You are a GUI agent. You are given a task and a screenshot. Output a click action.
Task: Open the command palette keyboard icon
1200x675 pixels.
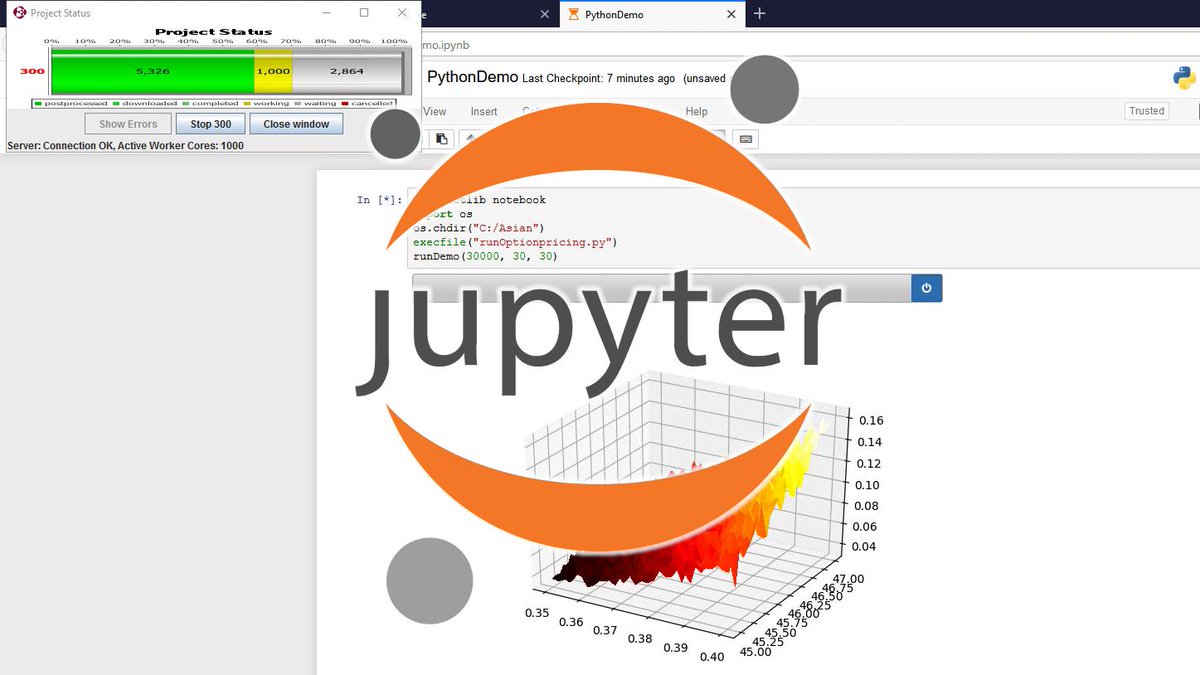746,138
